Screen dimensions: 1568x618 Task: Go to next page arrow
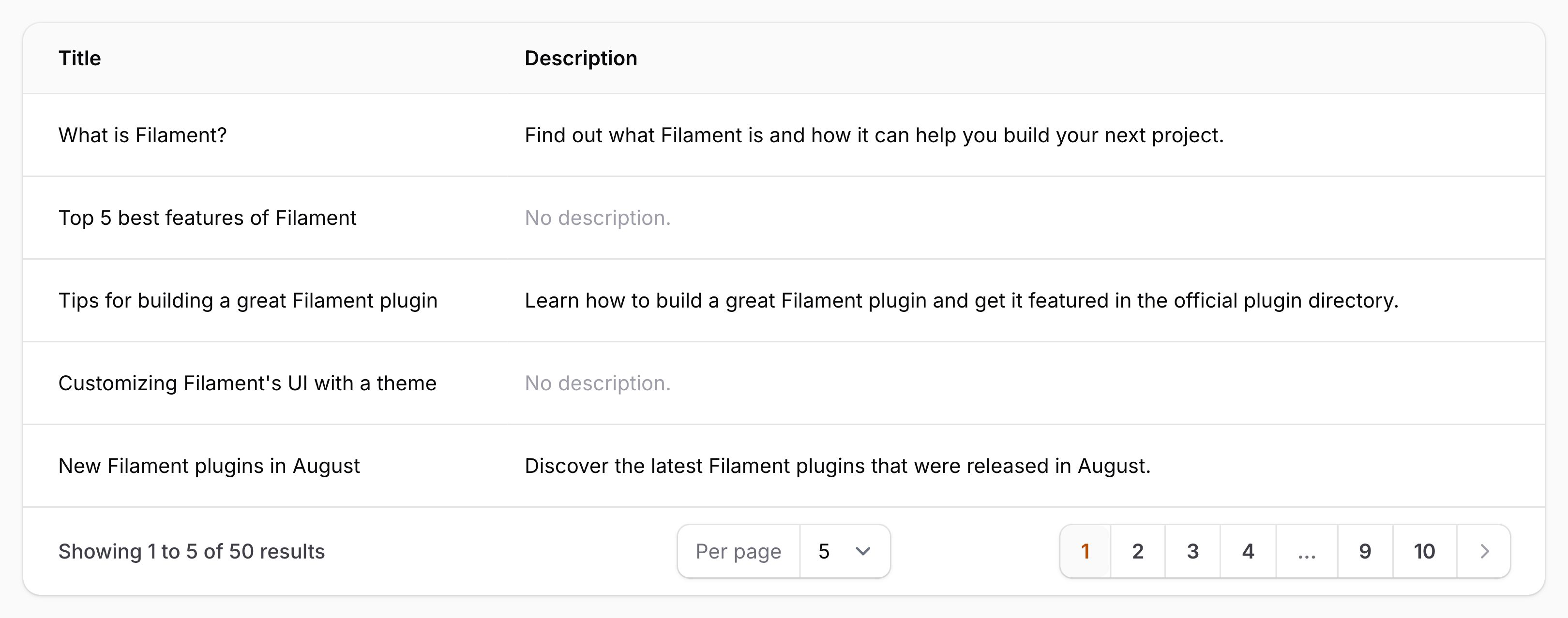coord(1484,551)
